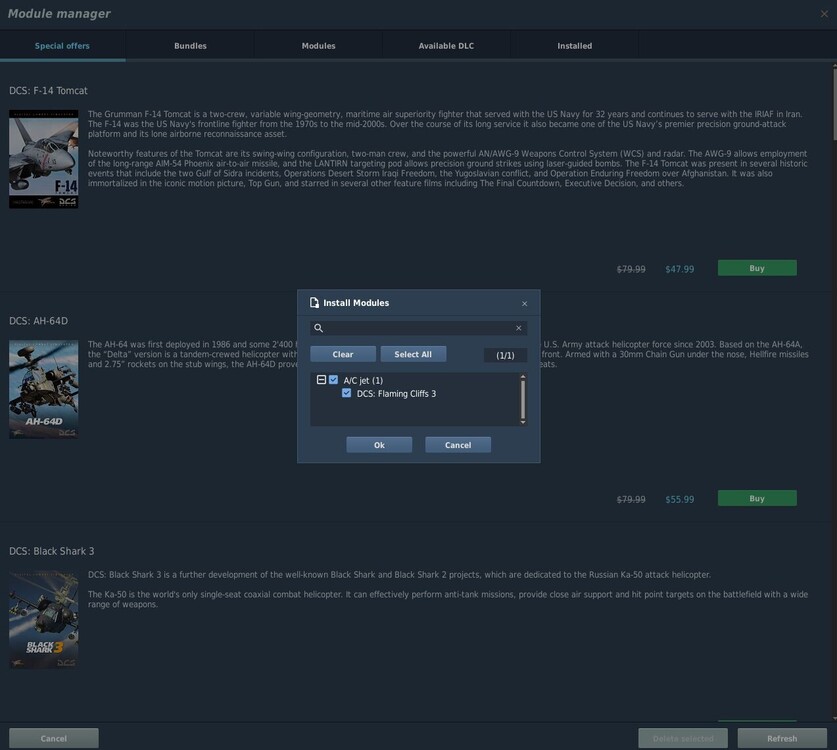This screenshot has width=837, height=750.
Task: Click the Black Shark 3 cover thumbnail
Action: (x=44, y=619)
